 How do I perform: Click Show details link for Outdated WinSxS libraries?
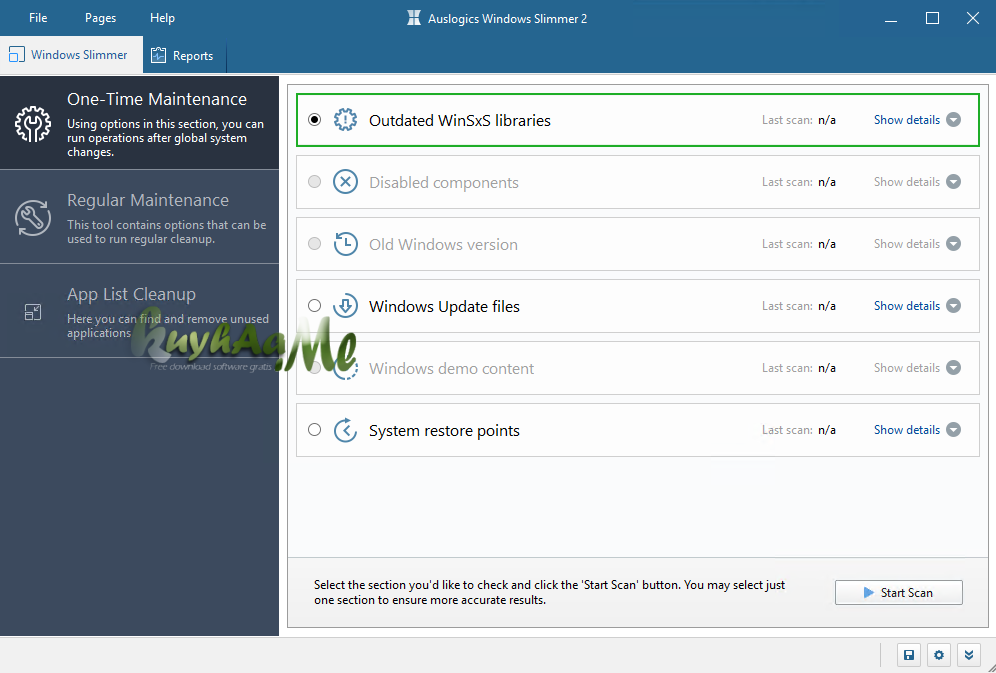(906, 120)
